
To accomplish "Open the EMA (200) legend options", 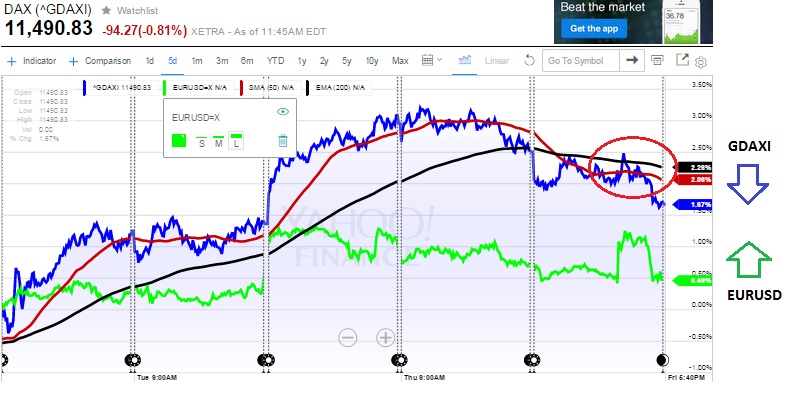I will click(x=340, y=88).
